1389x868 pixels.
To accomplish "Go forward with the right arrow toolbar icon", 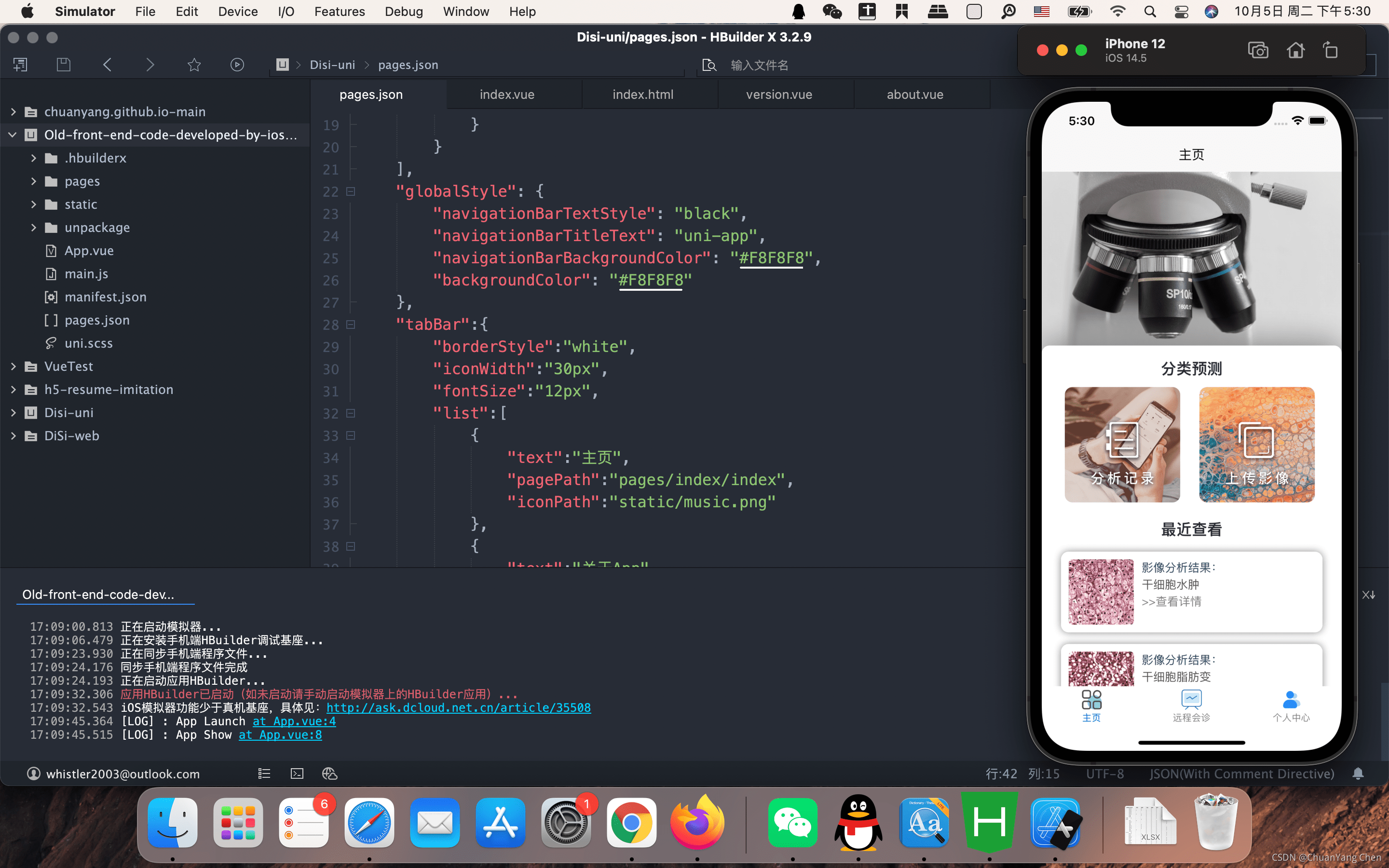I will [x=150, y=65].
